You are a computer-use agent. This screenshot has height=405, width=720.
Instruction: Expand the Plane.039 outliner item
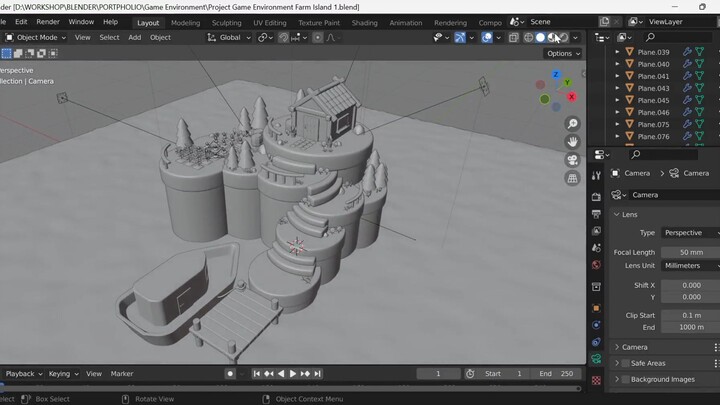click(617, 52)
